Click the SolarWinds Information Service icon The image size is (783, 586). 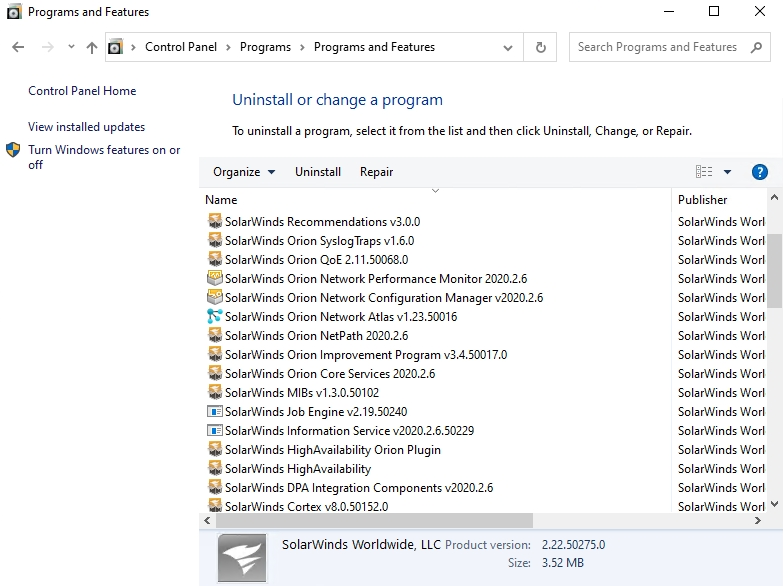214,431
